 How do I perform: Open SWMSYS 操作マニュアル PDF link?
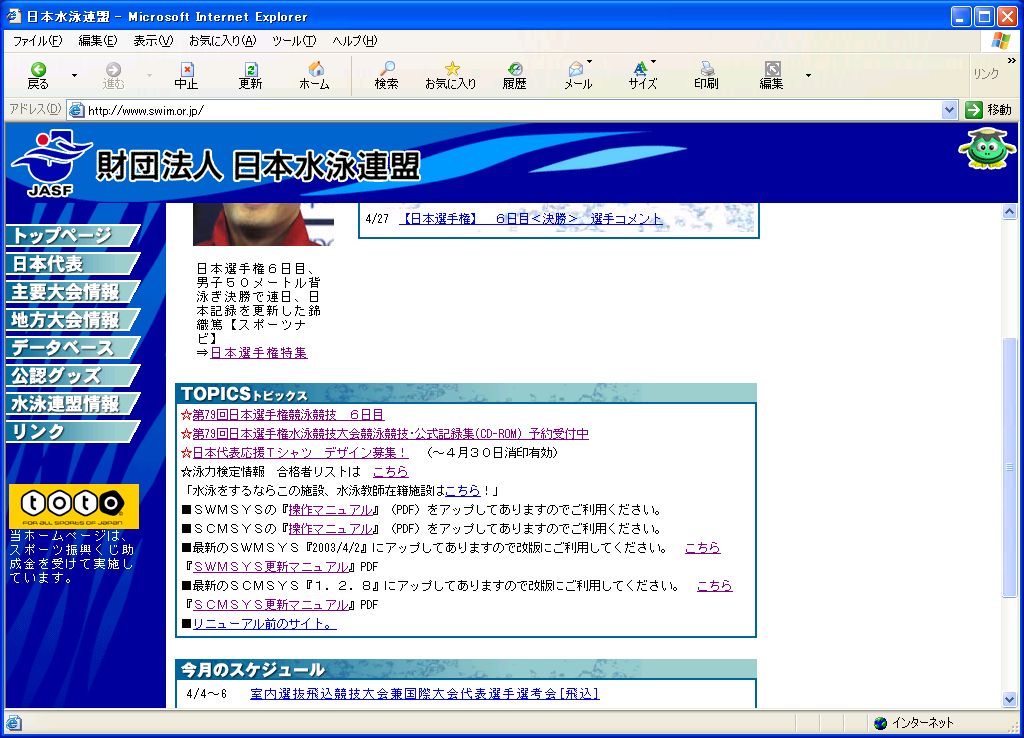pyautogui.click(x=330, y=509)
